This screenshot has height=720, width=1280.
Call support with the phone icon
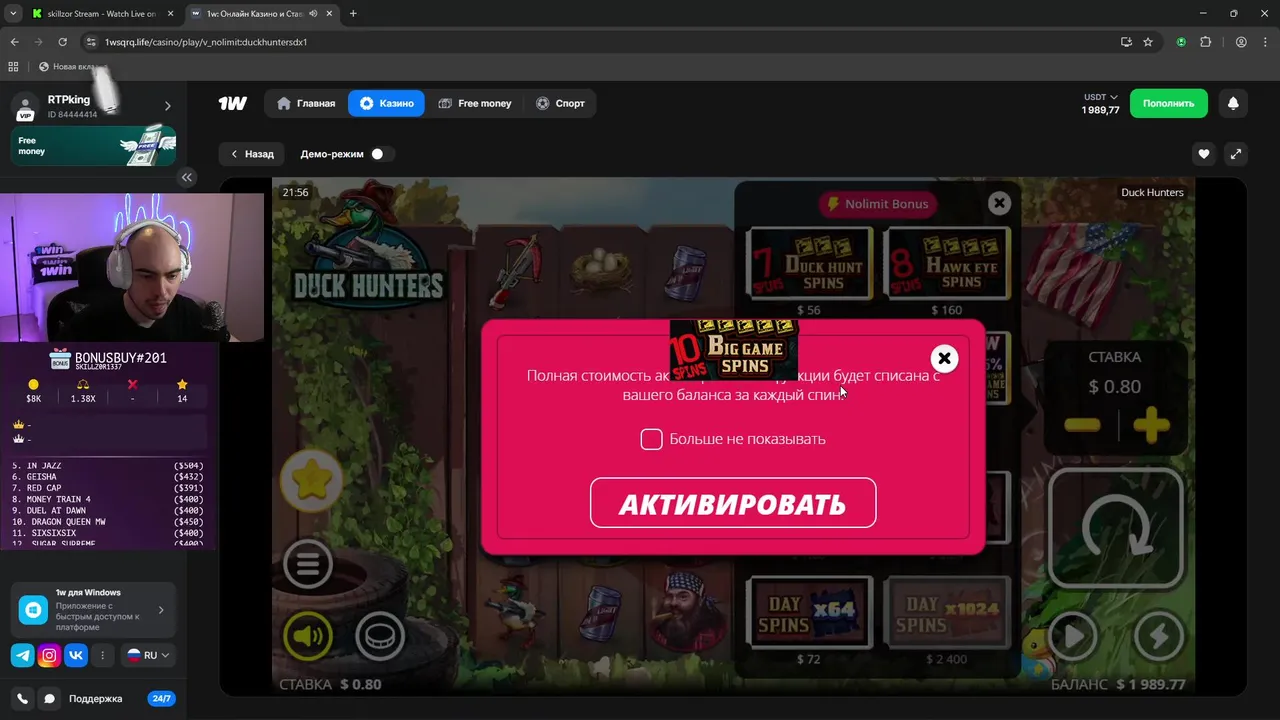[x=22, y=699]
